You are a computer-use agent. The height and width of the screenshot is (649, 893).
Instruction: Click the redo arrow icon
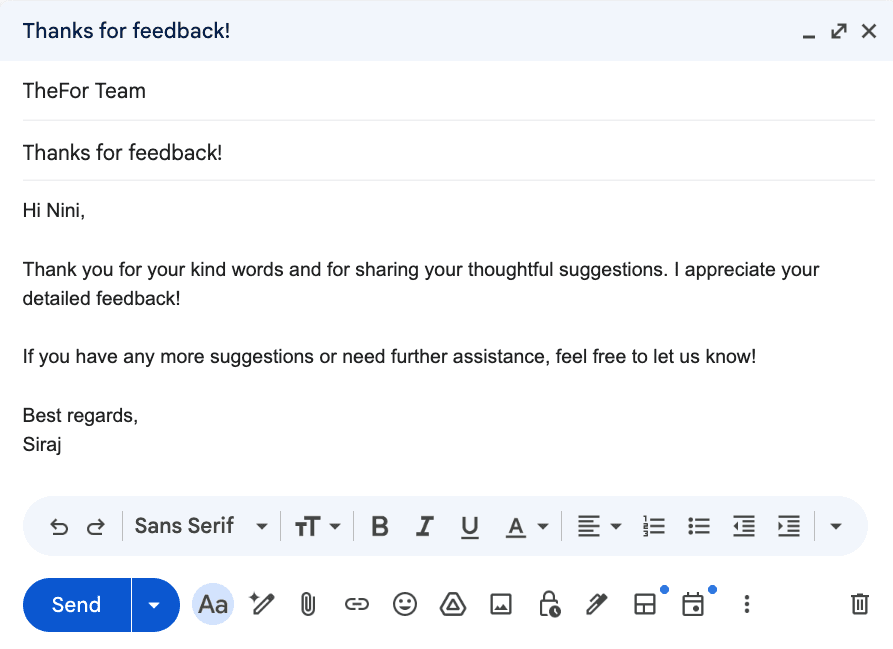(96, 526)
